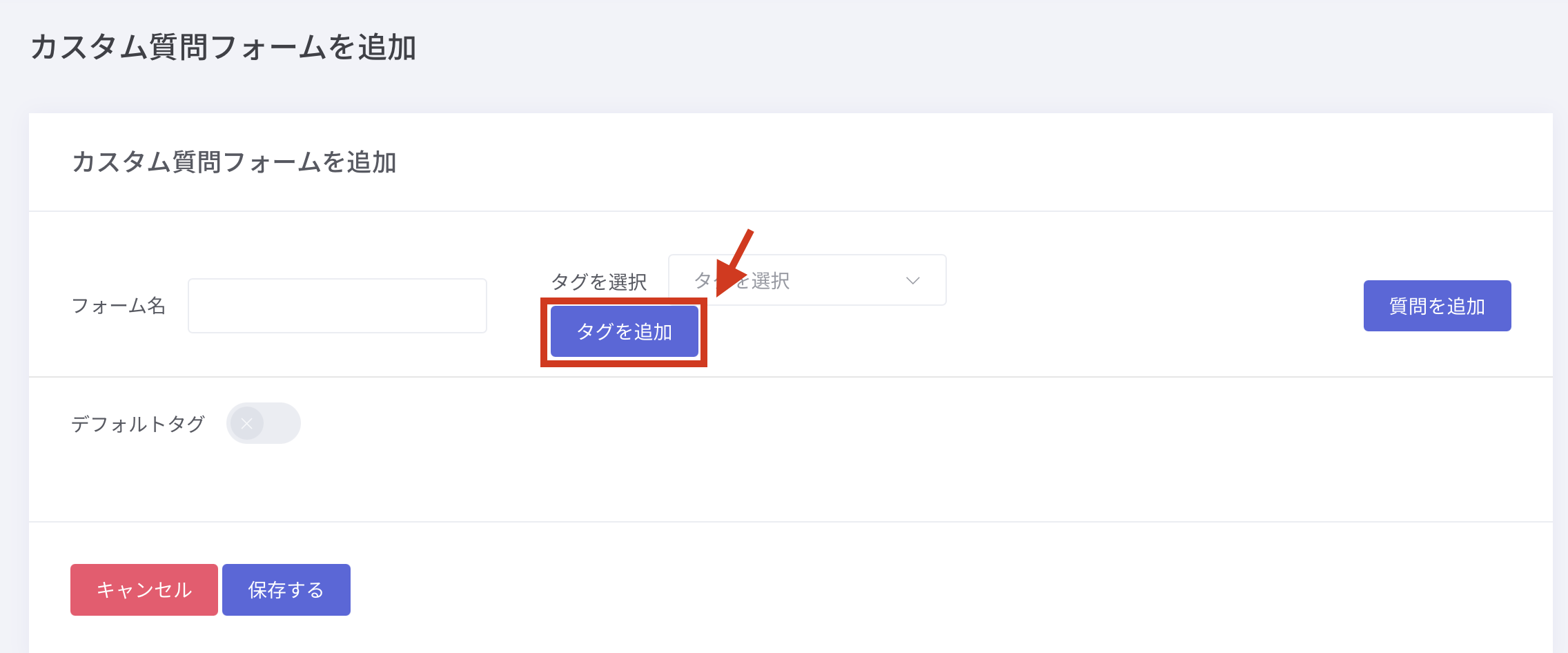This screenshot has height=653, width=1568.
Task: Click the empty area below デフォルトタグ row
Action: point(759,483)
